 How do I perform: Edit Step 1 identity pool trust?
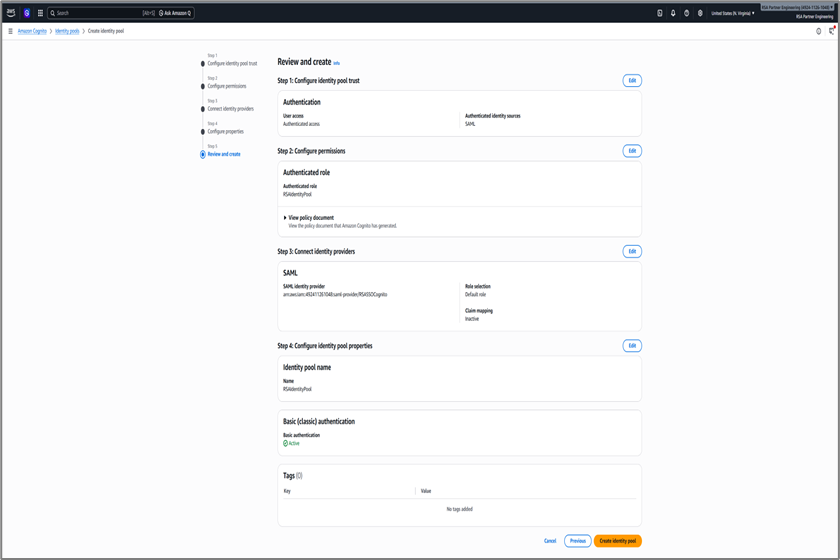click(632, 80)
